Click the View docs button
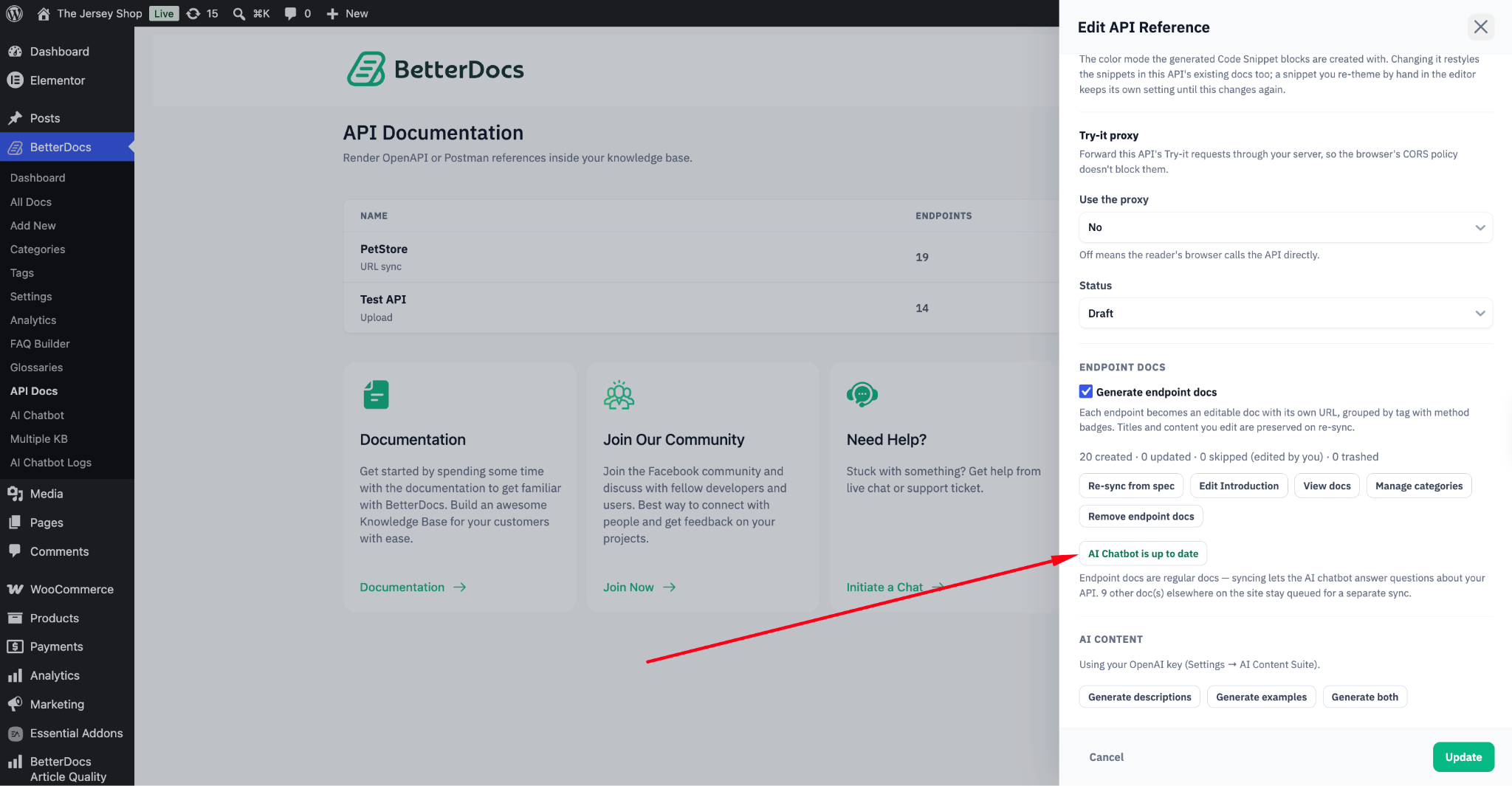The image size is (1512, 786). tap(1327, 486)
